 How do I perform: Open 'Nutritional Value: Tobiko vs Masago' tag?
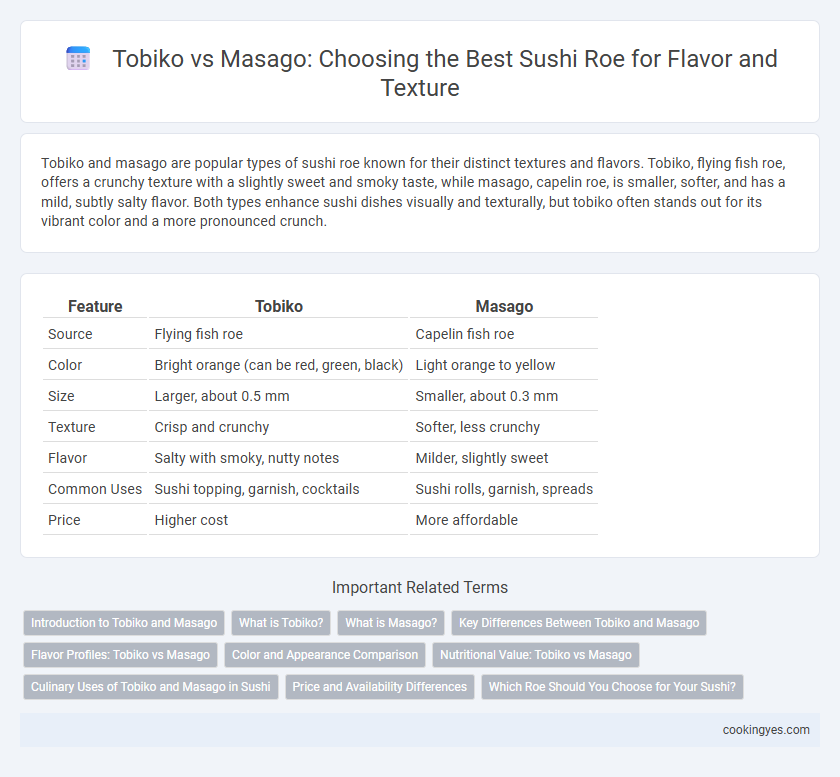(x=536, y=655)
